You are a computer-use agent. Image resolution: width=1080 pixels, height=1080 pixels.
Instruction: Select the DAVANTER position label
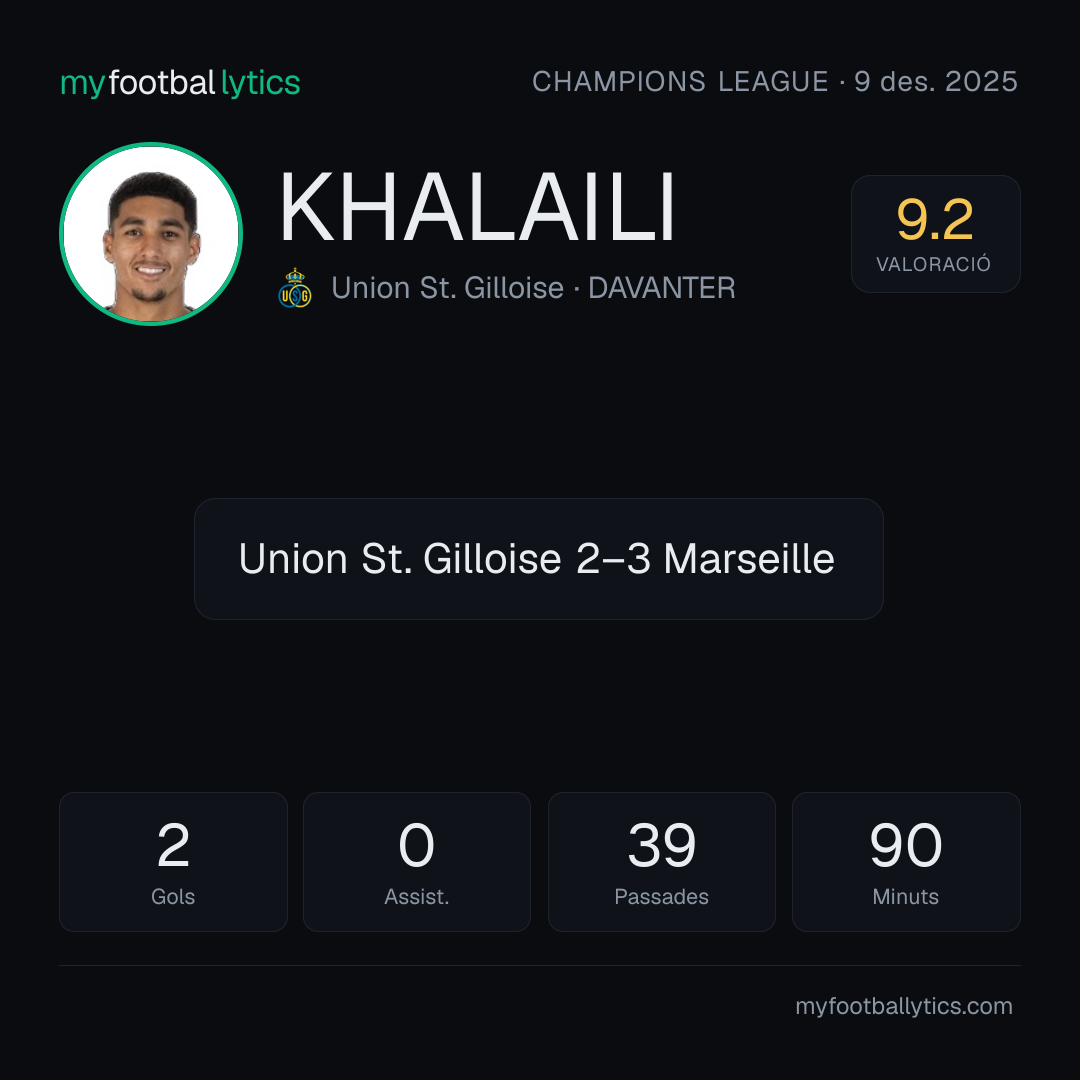(662, 288)
